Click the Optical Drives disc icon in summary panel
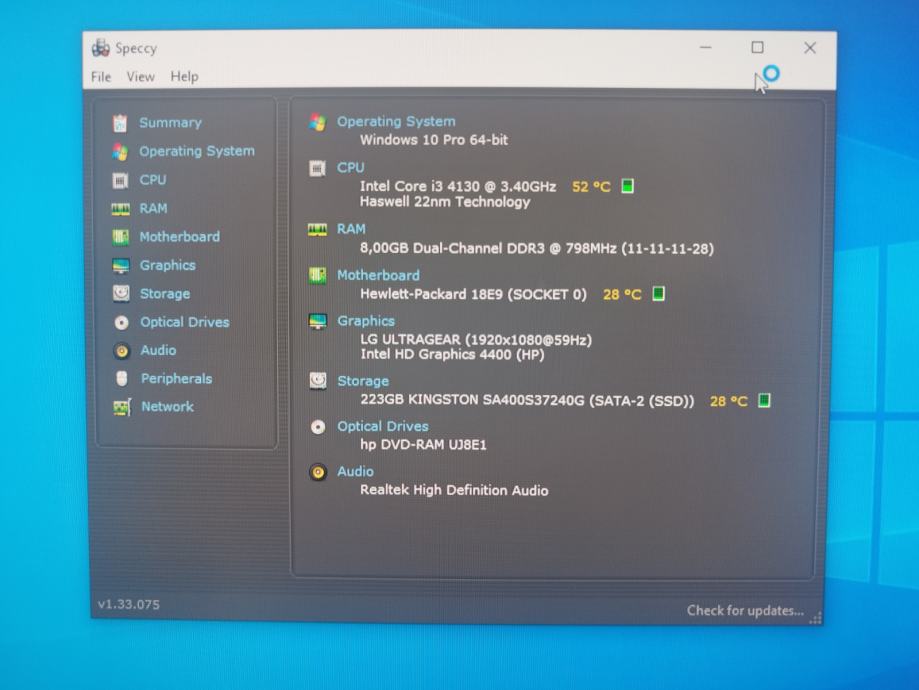The image size is (919, 690). (x=318, y=427)
